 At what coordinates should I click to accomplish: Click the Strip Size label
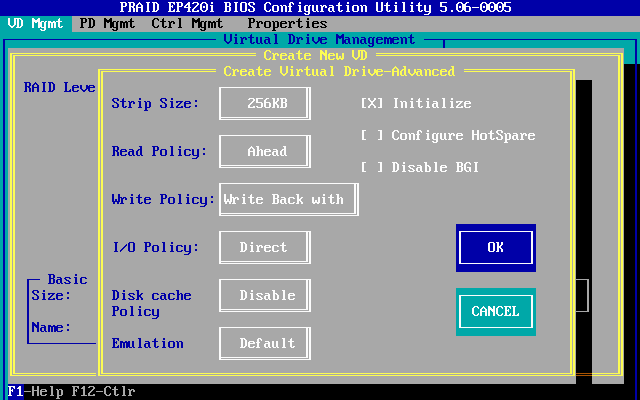[x=155, y=103]
